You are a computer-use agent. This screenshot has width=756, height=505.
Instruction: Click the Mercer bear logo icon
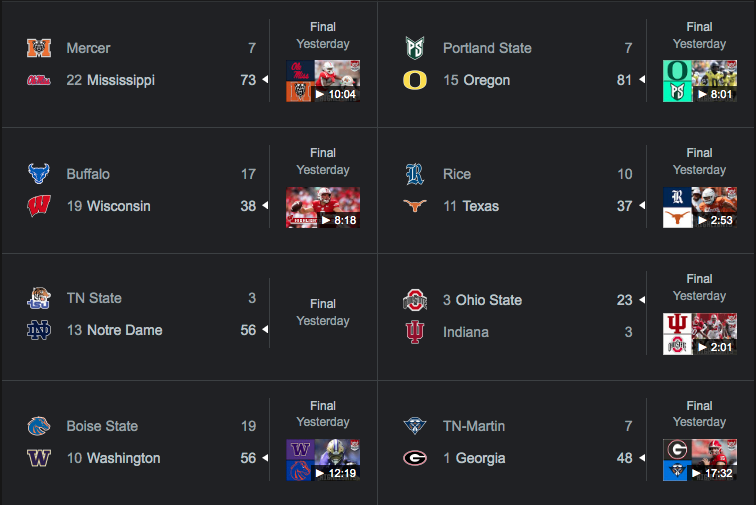tap(38, 48)
